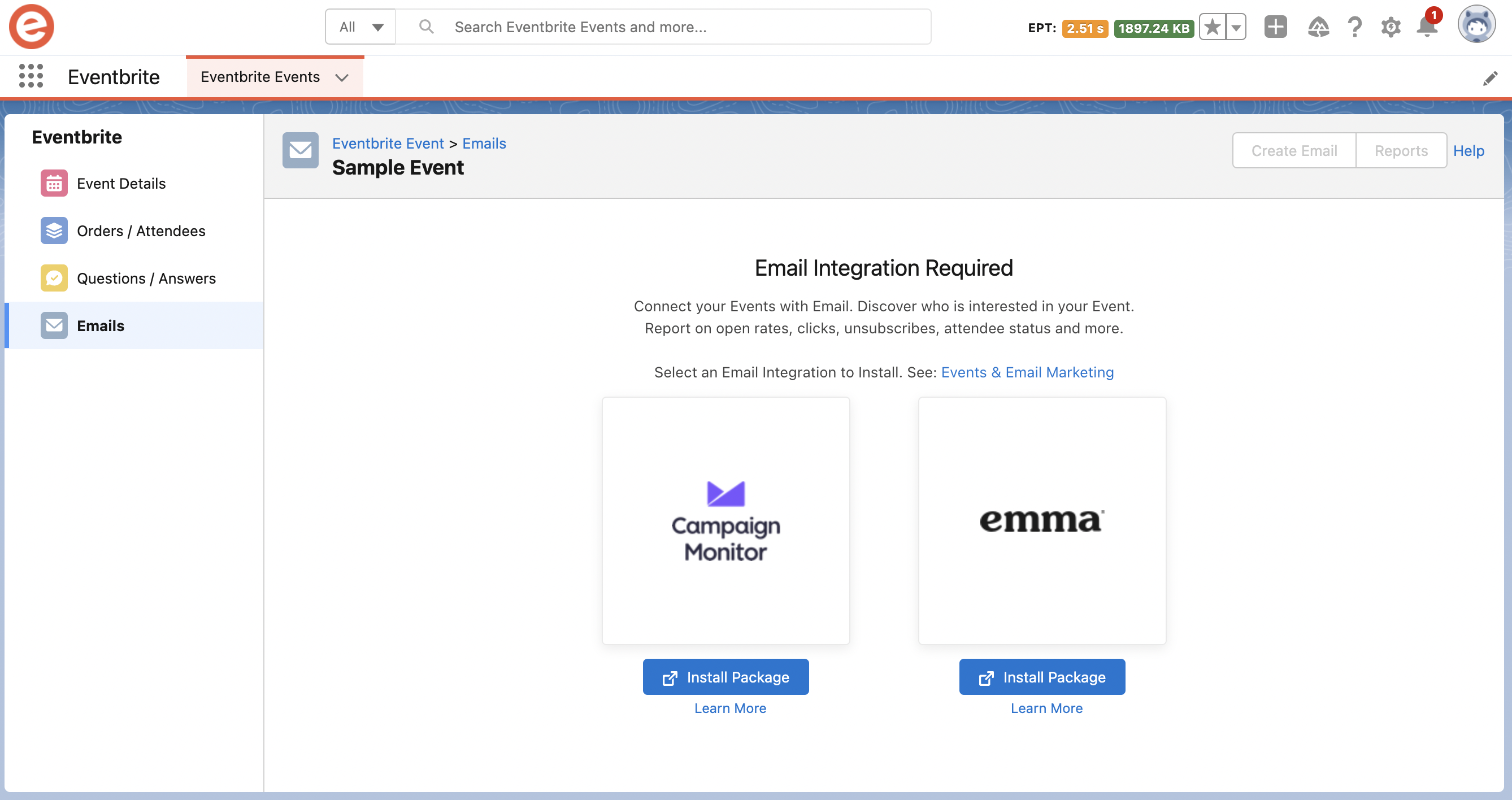Open the Help link in the page header

pos(1468,151)
